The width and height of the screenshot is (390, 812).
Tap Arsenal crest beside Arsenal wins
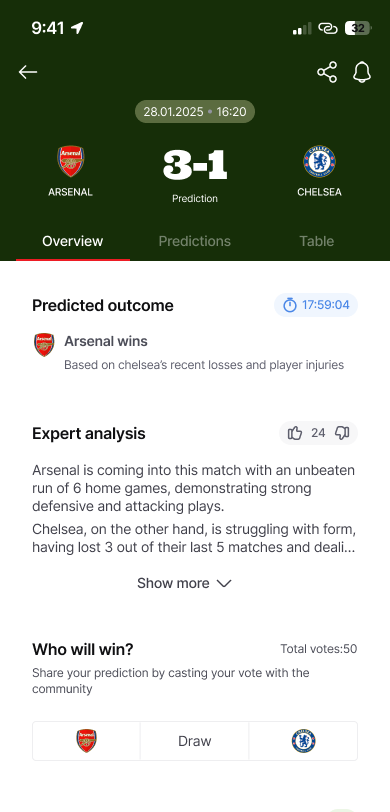pyautogui.click(x=44, y=344)
